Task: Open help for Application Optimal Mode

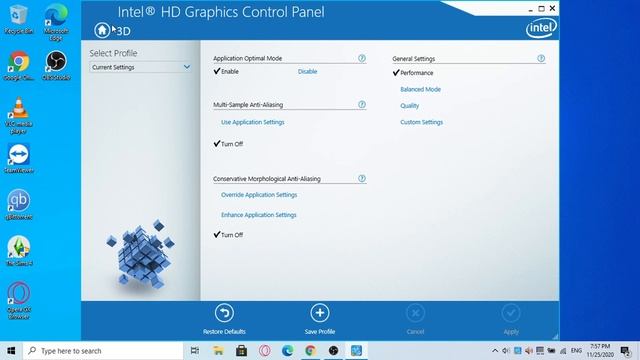Action: [362, 58]
